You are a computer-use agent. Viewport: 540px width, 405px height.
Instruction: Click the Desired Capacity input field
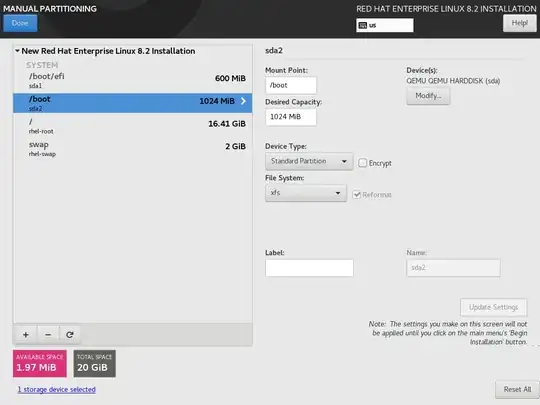tap(291, 117)
